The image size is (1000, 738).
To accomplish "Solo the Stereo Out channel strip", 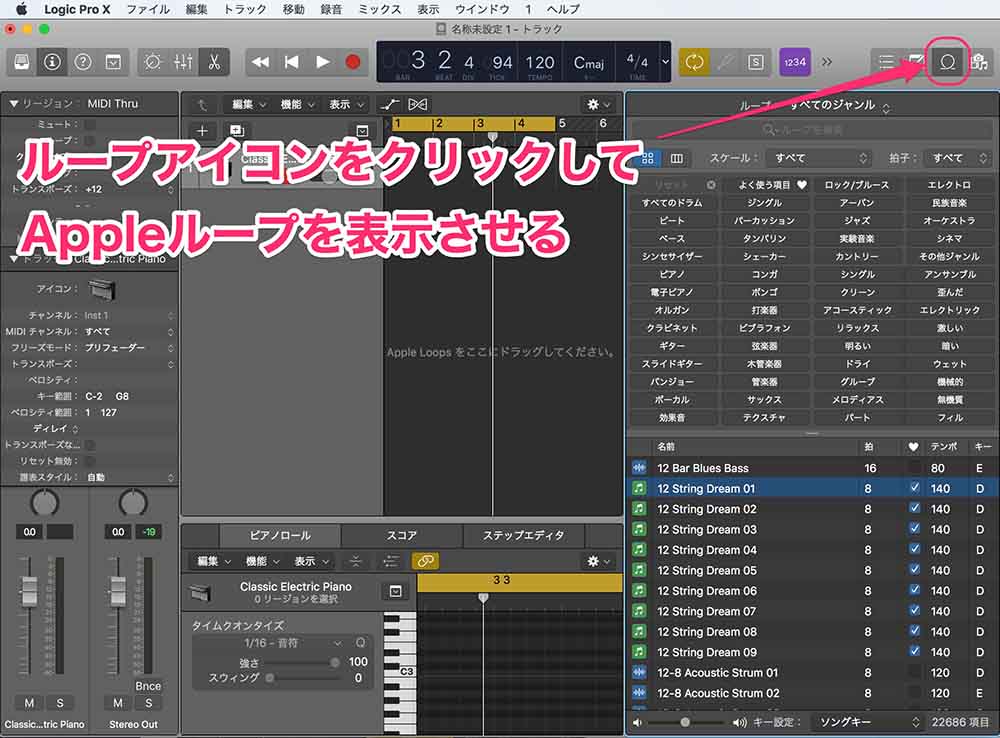I will pos(149,703).
